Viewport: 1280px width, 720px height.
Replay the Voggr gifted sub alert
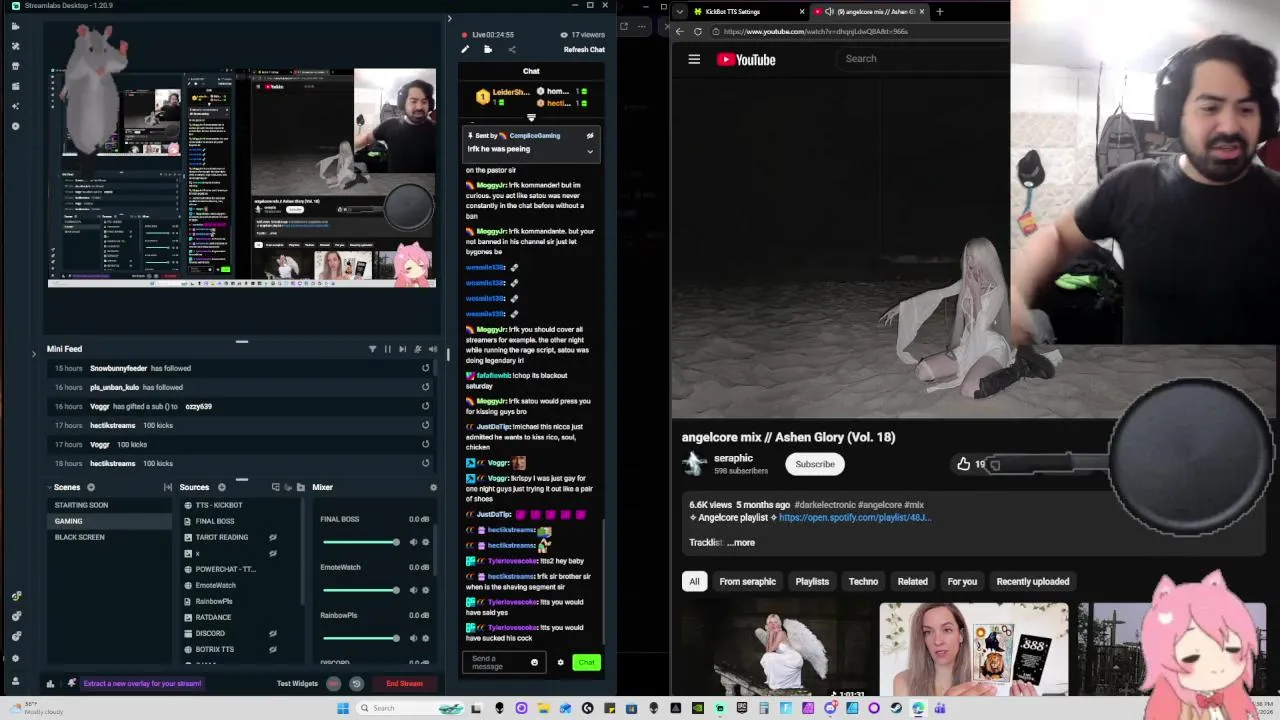pos(425,406)
